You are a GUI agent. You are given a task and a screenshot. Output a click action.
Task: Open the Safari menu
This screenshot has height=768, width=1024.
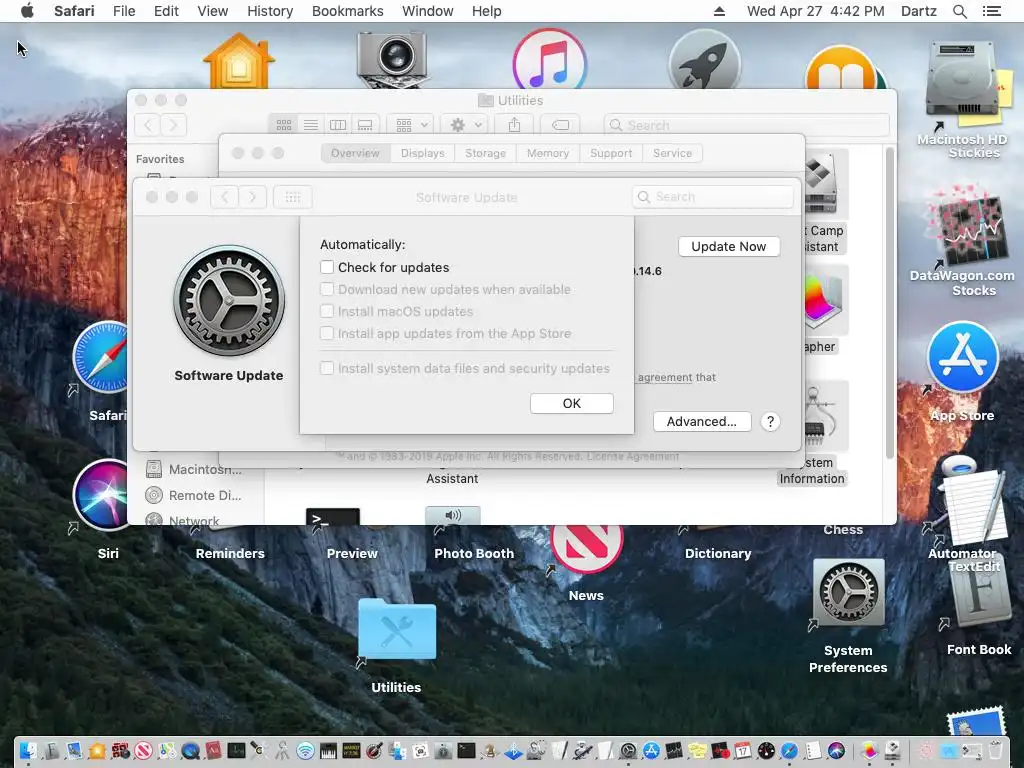tap(74, 11)
